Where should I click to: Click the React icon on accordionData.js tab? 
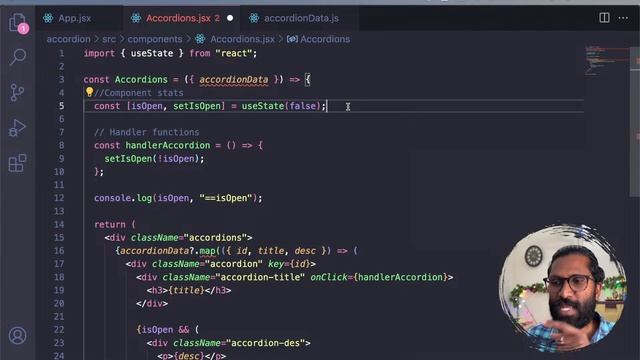254,18
